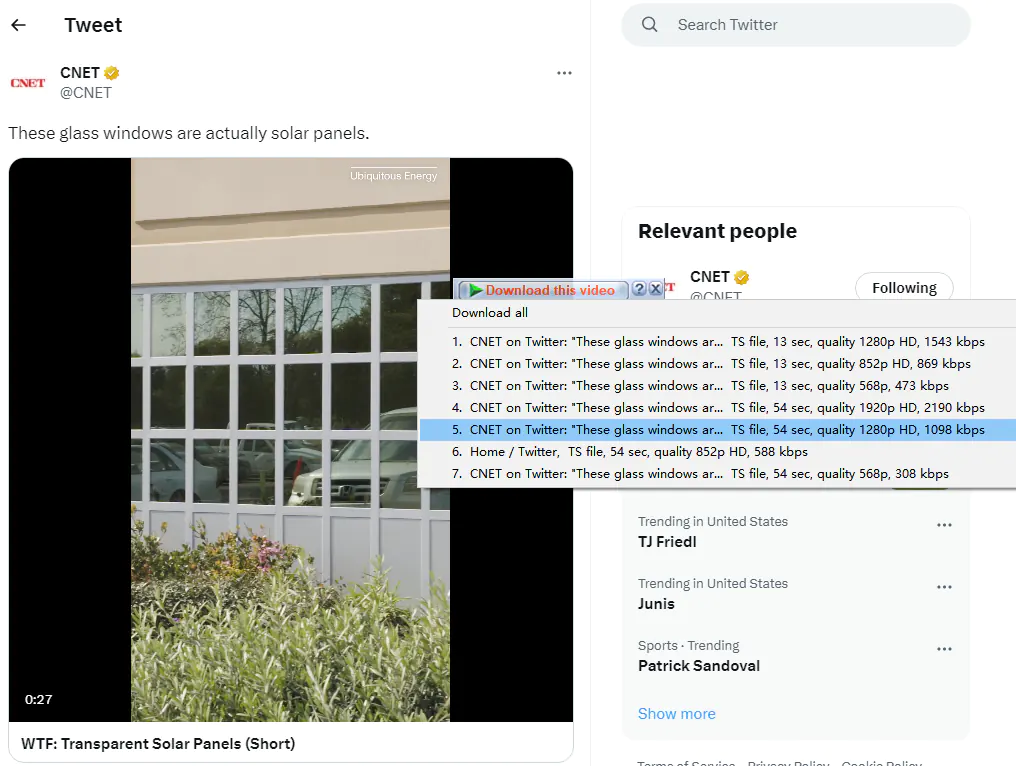
Task: Select the highlighted 1280p HD 1098 kbps item
Action: click(x=717, y=430)
